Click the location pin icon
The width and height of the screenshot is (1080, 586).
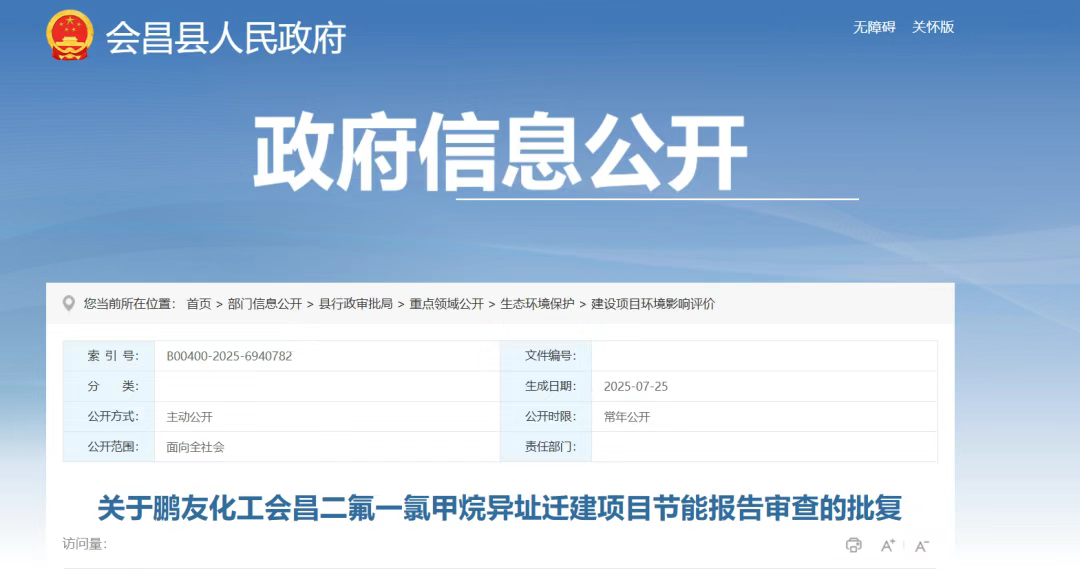click(69, 304)
